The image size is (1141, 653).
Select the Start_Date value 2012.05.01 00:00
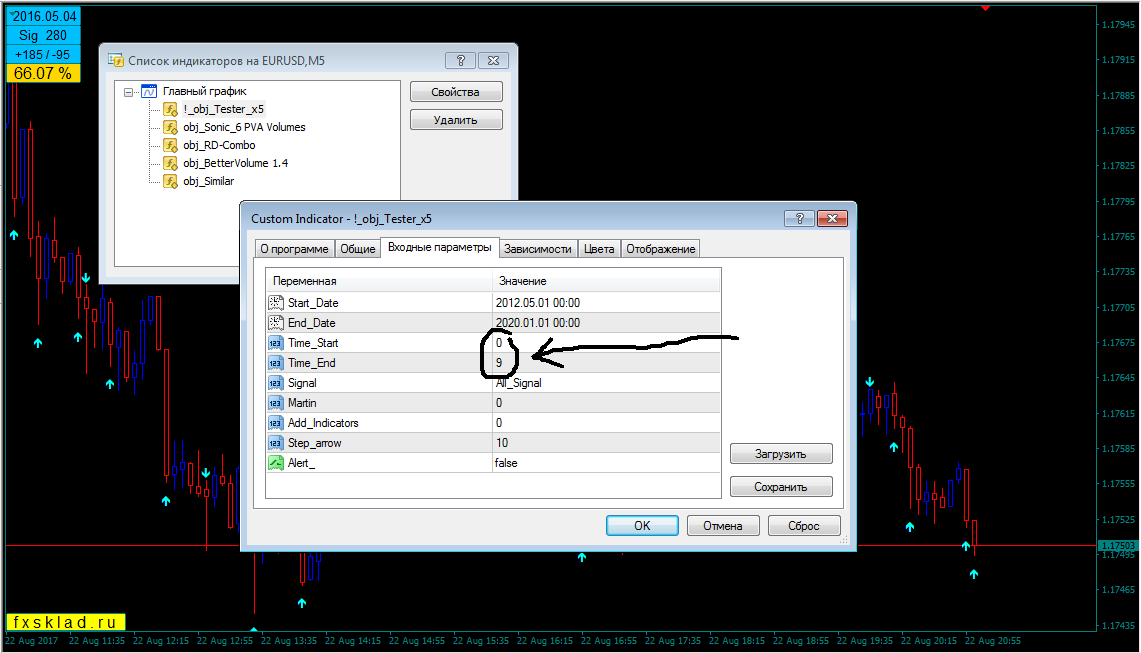607,303
